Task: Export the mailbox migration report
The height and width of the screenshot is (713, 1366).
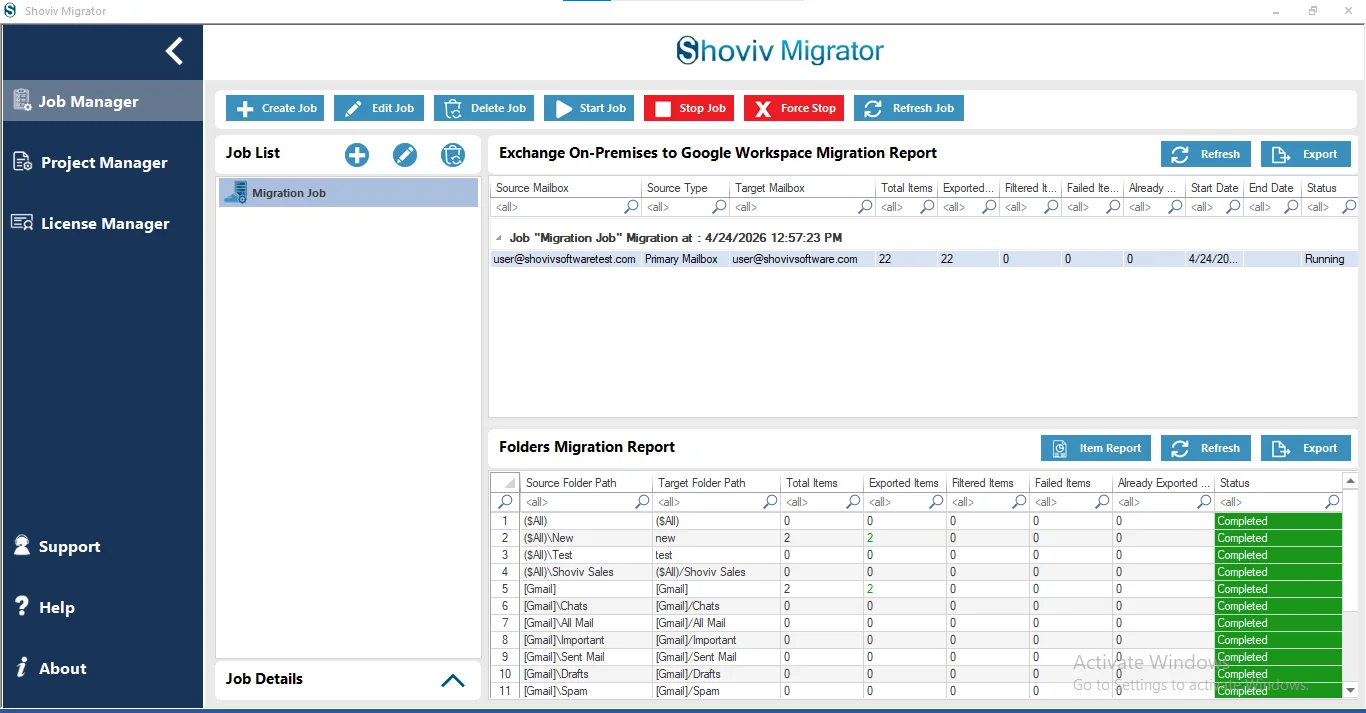Action: point(1306,154)
